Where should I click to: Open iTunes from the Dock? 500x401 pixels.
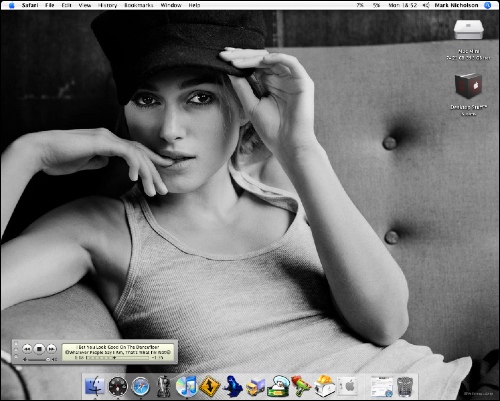[186, 386]
